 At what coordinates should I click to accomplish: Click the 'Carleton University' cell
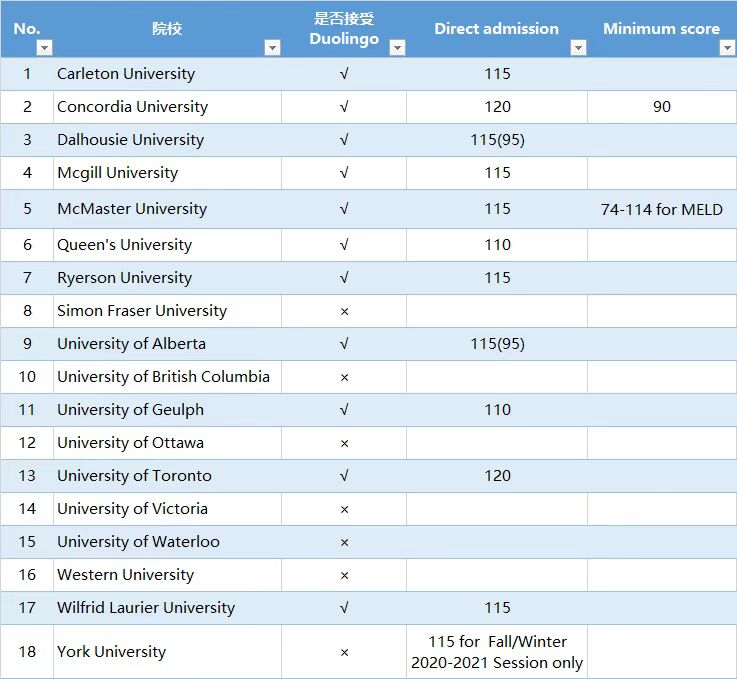167,74
